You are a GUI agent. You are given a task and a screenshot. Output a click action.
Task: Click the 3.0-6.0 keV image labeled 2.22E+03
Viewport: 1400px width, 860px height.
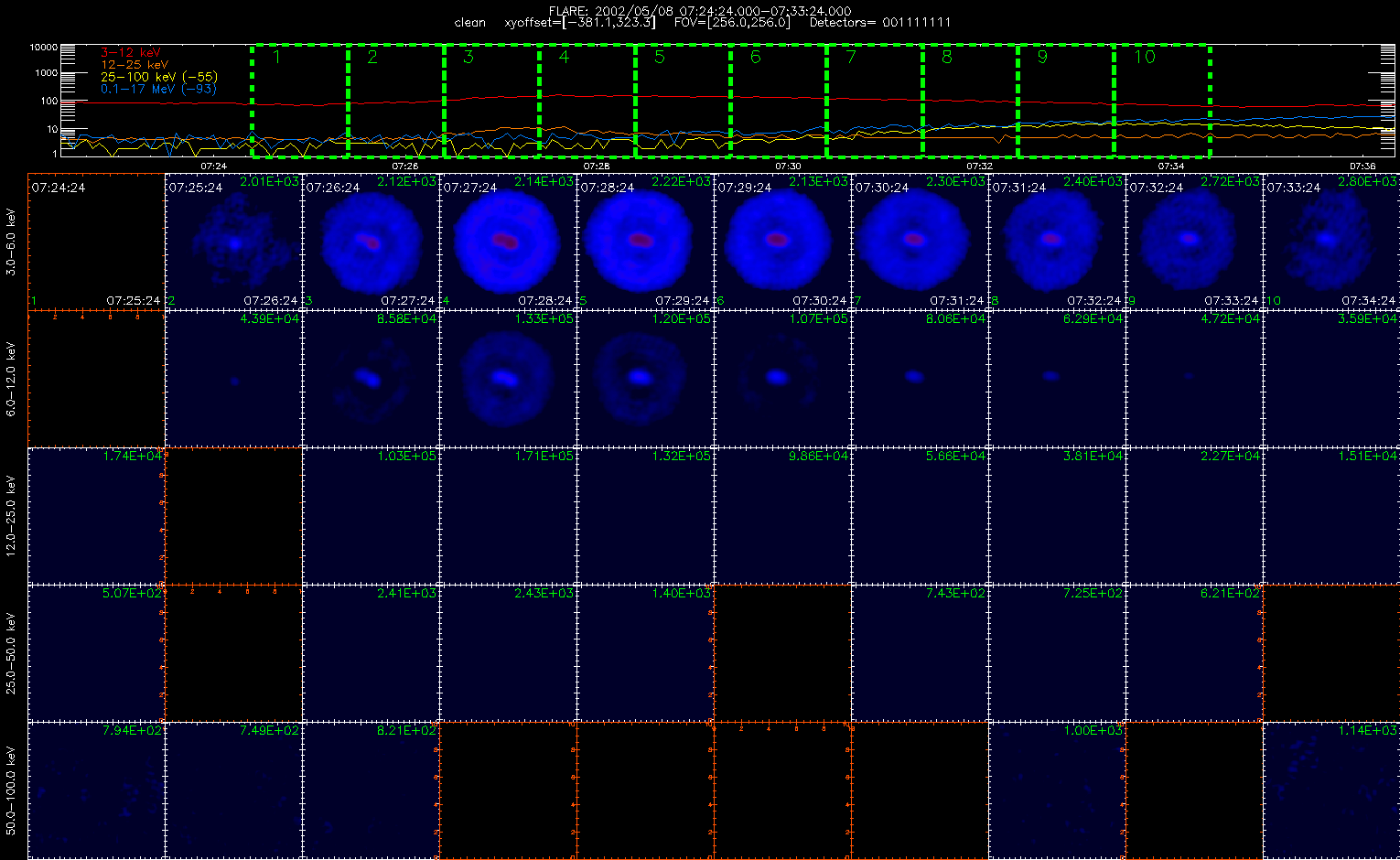tap(645, 241)
